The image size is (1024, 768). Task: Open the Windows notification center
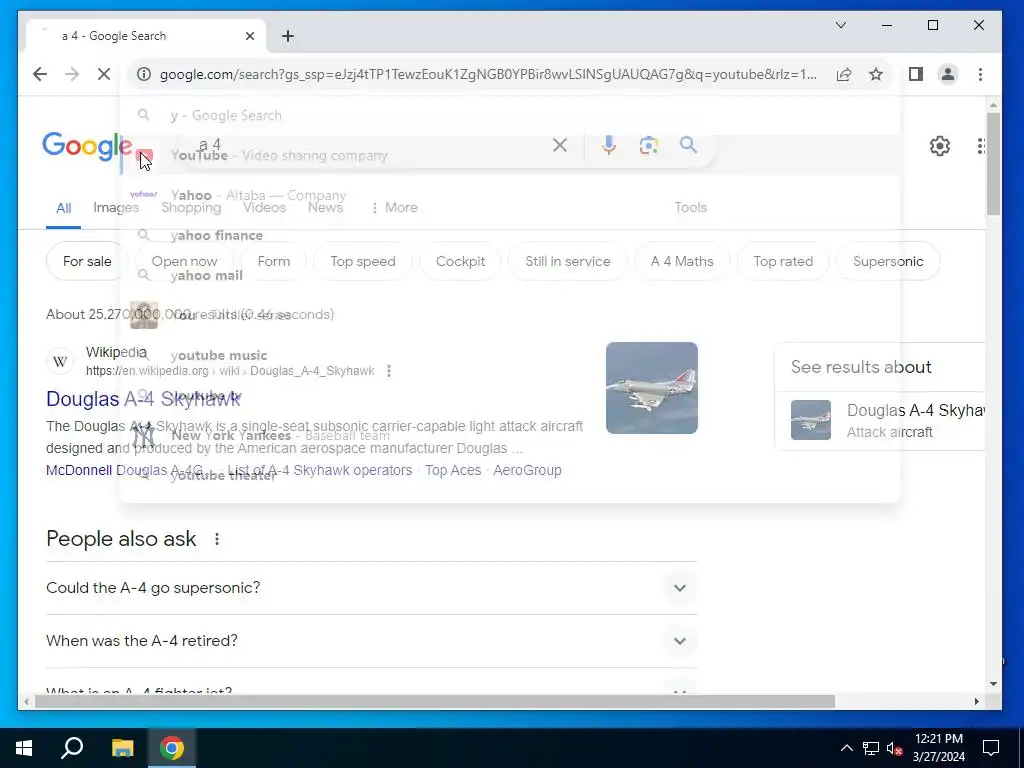tap(991, 748)
